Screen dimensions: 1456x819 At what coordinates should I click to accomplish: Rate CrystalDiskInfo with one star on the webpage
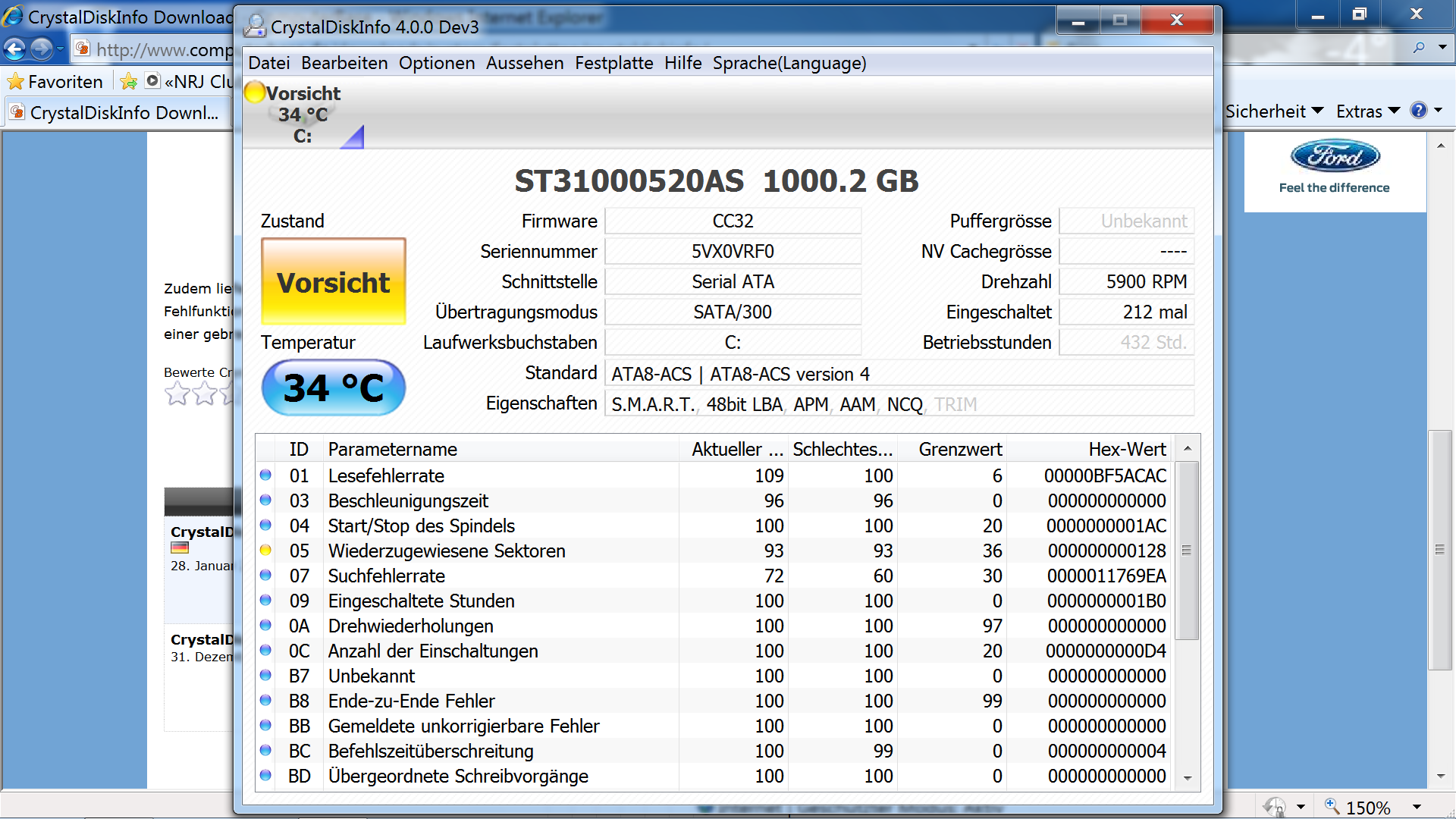(x=177, y=394)
